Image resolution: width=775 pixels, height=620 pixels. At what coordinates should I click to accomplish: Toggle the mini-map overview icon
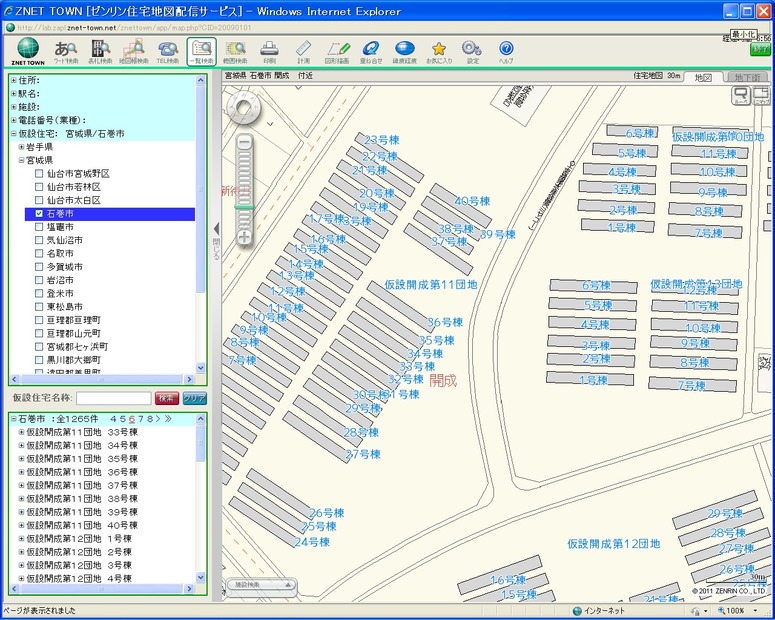pos(761,95)
